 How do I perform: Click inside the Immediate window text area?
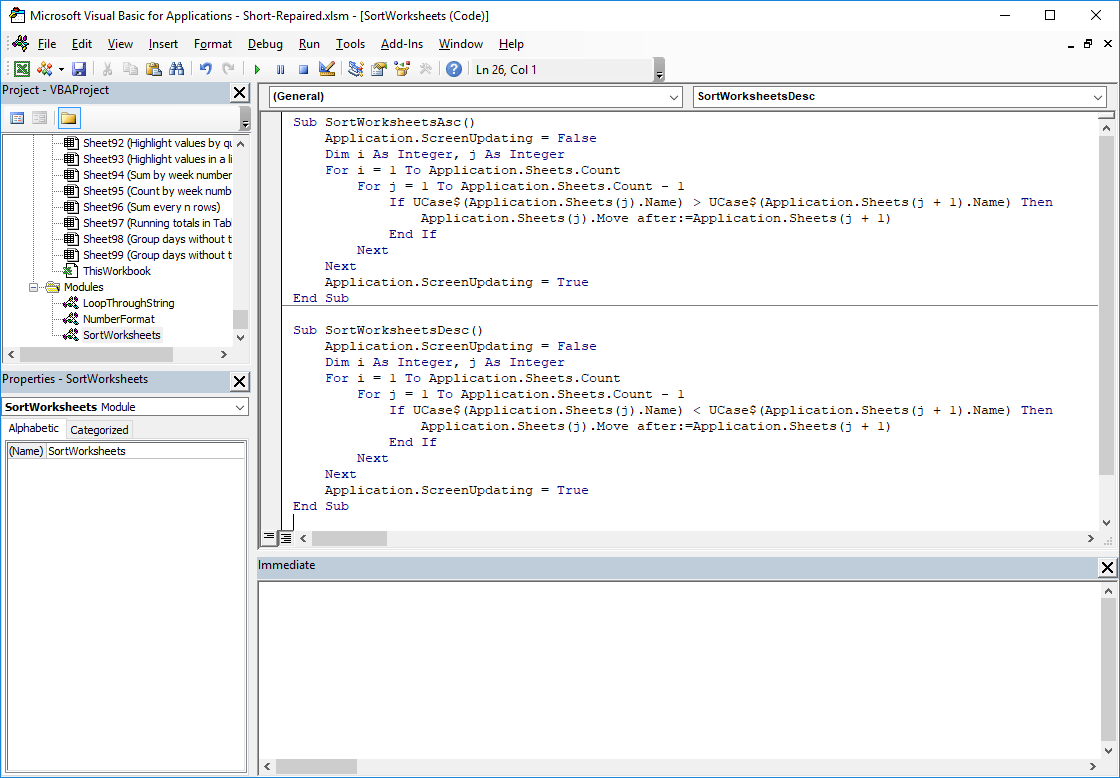tap(679, 672)
